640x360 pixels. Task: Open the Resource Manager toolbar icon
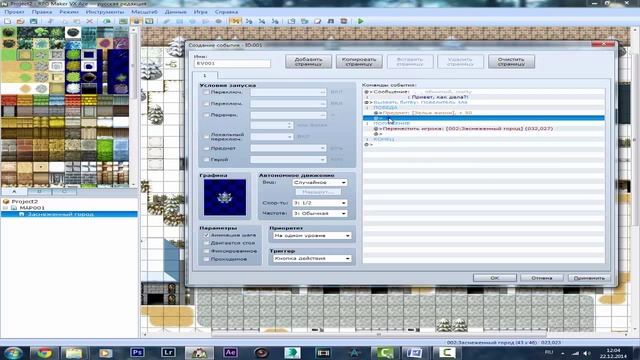click(x=304, y=21)
